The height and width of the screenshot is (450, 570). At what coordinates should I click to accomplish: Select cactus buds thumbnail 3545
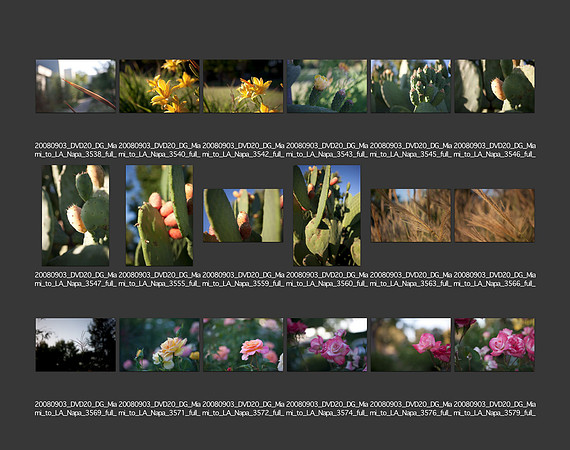point(411,86)
